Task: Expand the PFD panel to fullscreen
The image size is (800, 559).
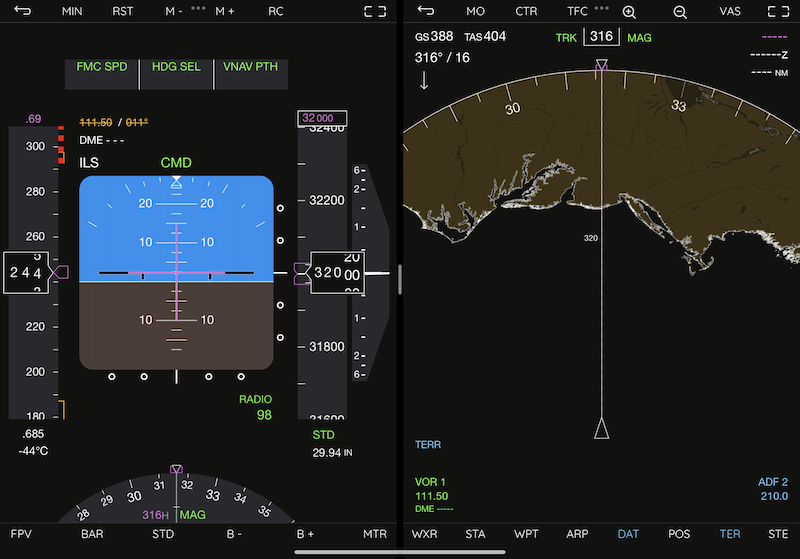Action: coord(375,12)
